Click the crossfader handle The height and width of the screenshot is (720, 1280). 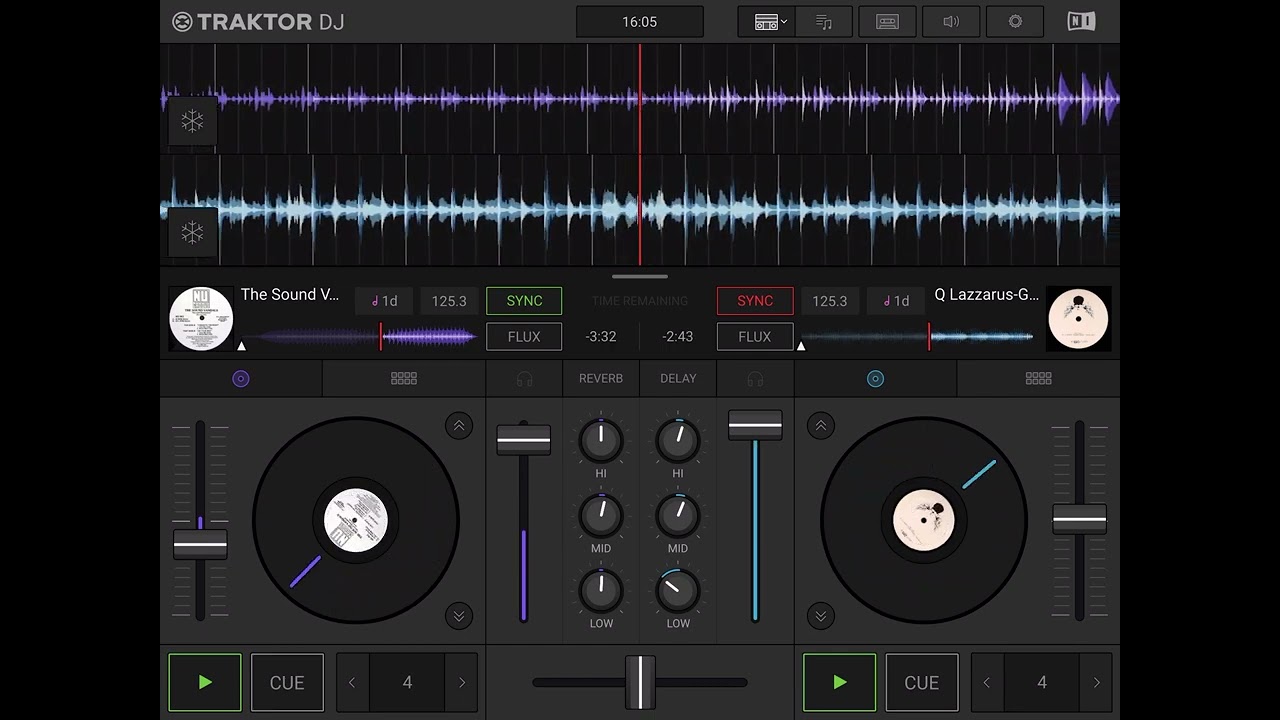click(640, 682)
